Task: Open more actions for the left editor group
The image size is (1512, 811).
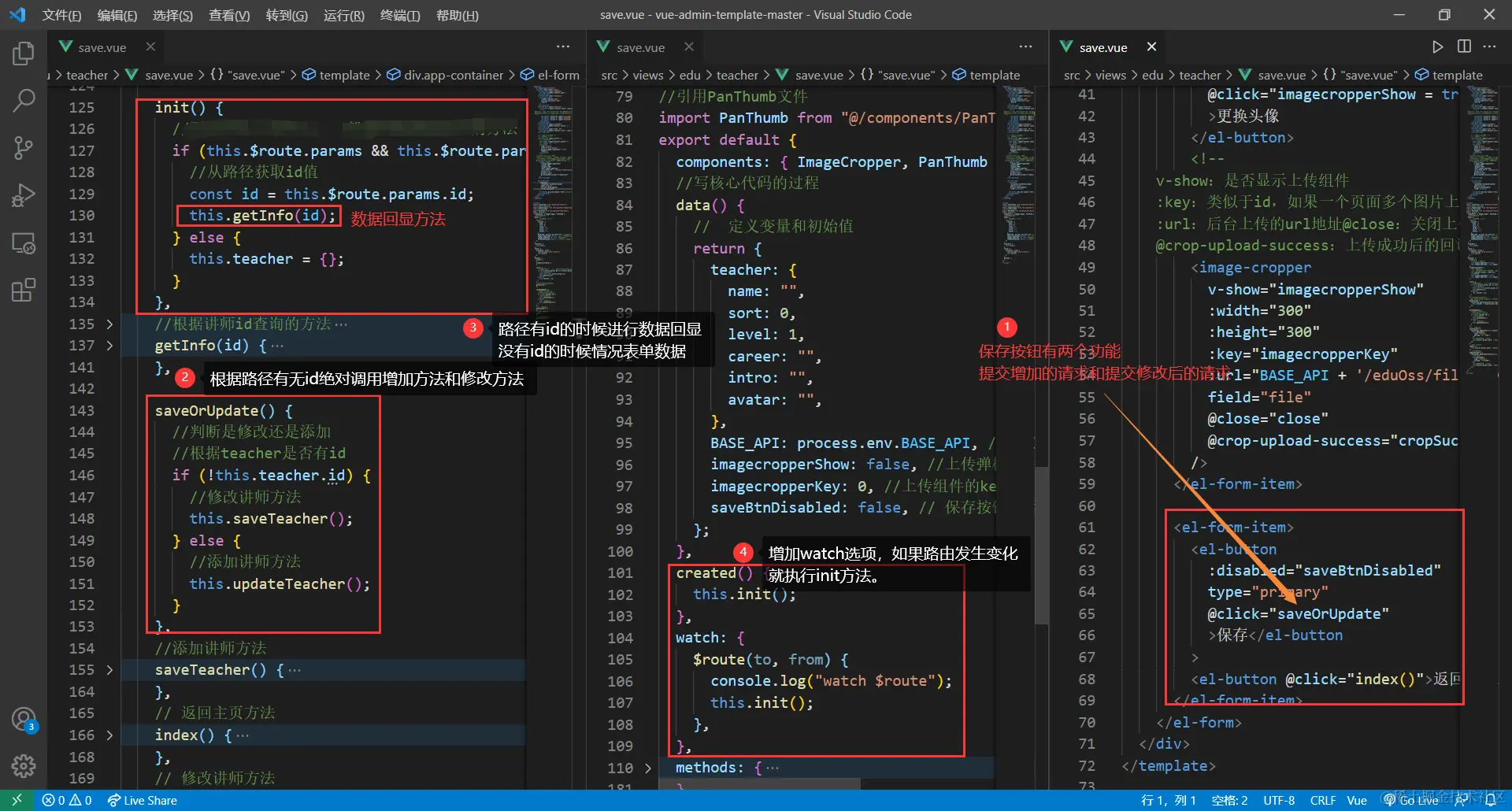Action: coord(563,46)
